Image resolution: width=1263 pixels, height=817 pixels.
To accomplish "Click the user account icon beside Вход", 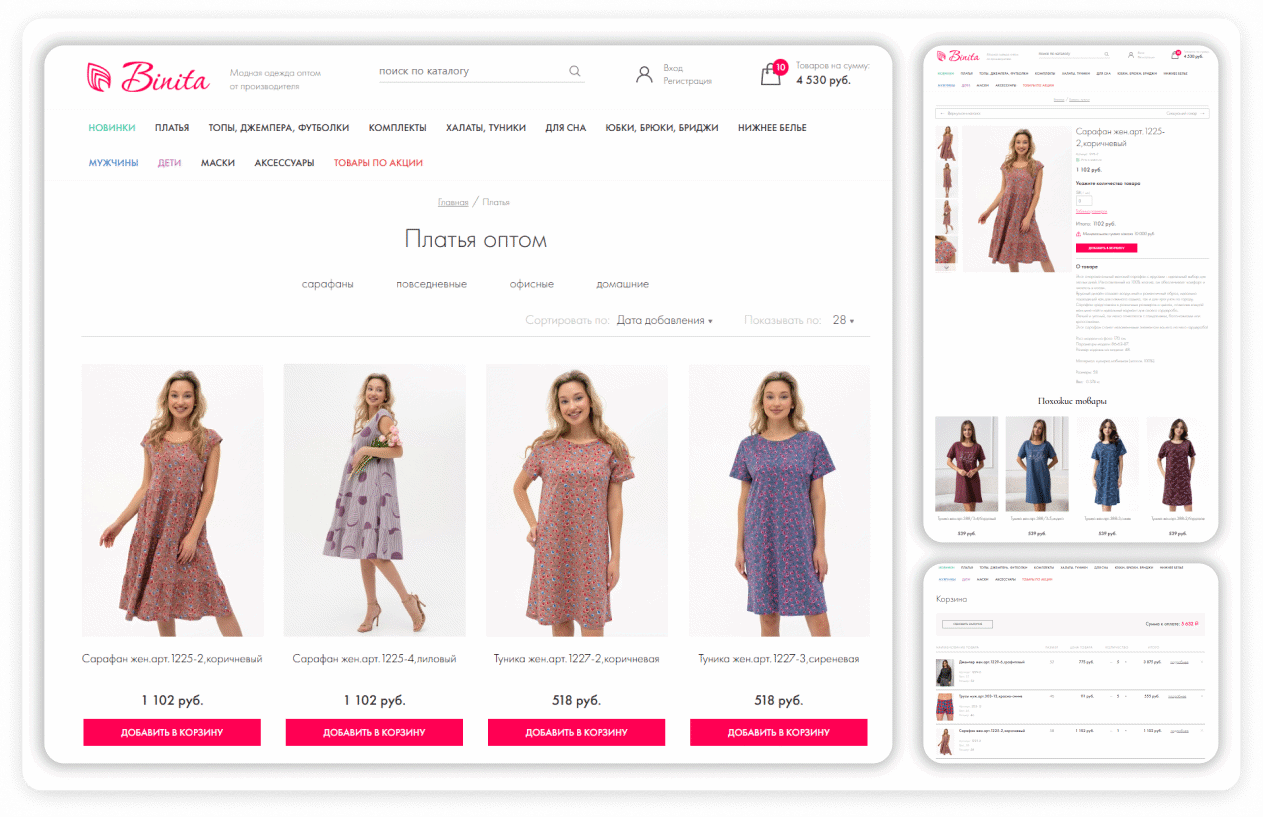I will pos(644,75).
